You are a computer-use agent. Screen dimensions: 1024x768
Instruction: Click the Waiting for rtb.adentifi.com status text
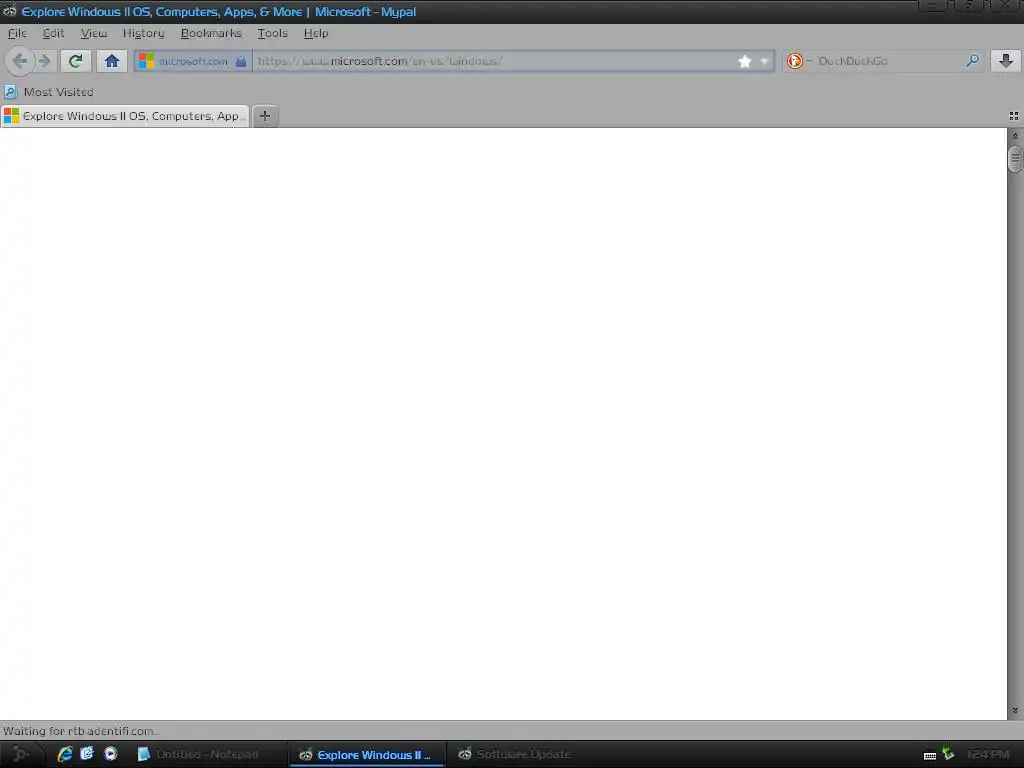coord(81,731)
